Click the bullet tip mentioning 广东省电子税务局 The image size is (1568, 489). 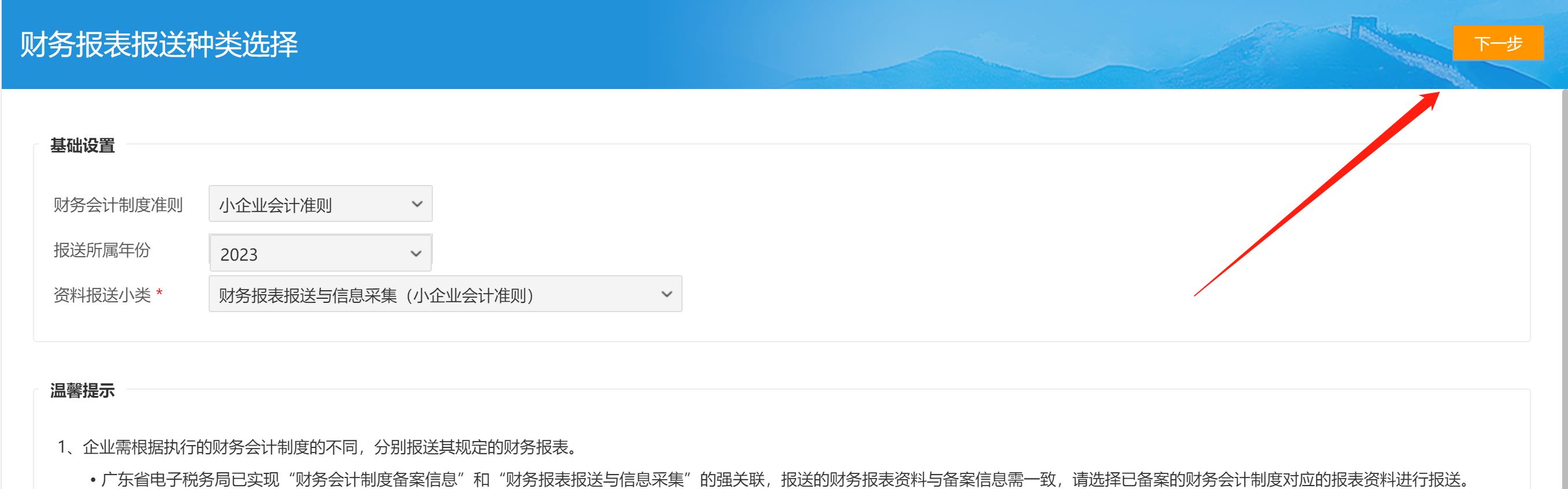pos(779,480)
